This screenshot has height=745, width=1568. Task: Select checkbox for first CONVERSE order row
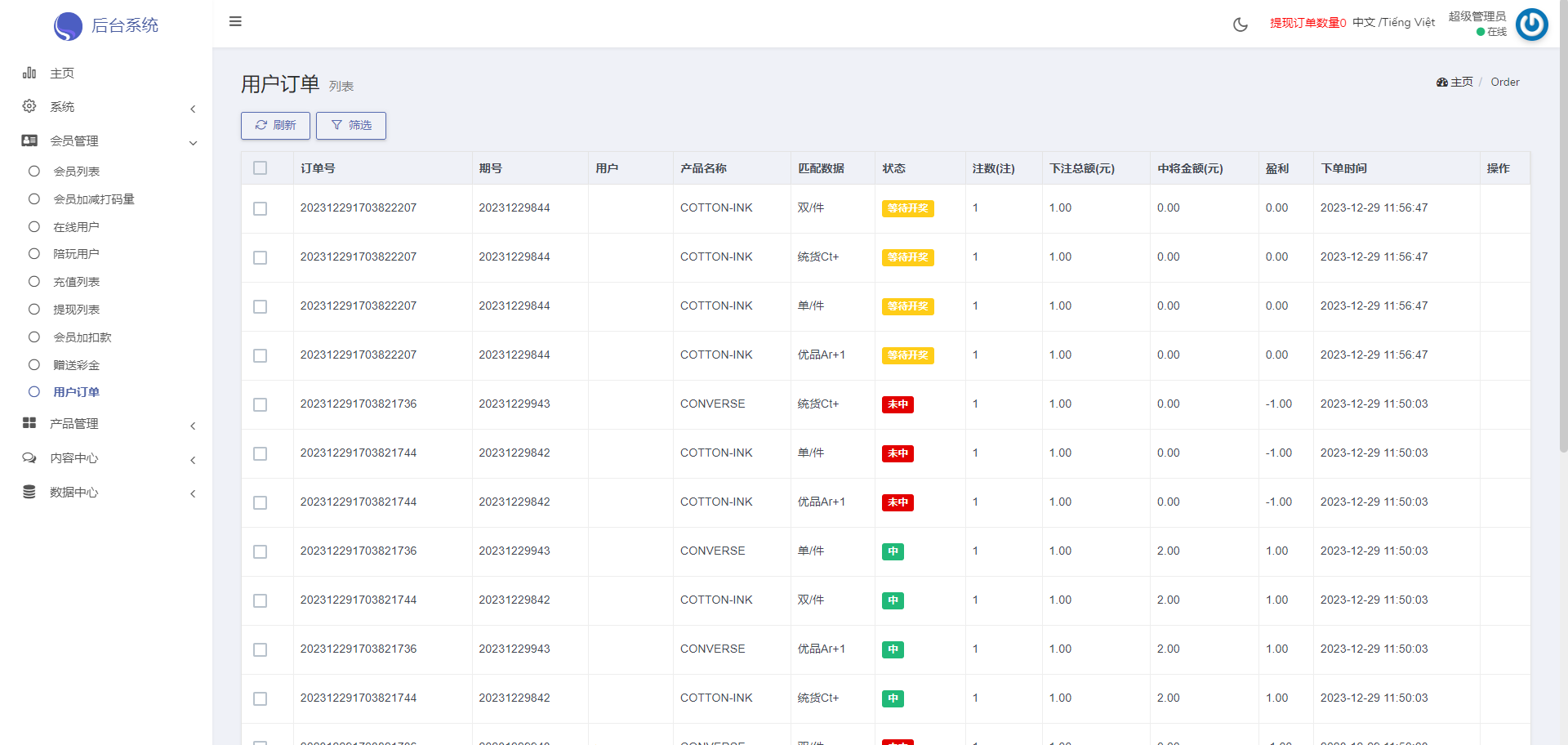click(261, 404)
